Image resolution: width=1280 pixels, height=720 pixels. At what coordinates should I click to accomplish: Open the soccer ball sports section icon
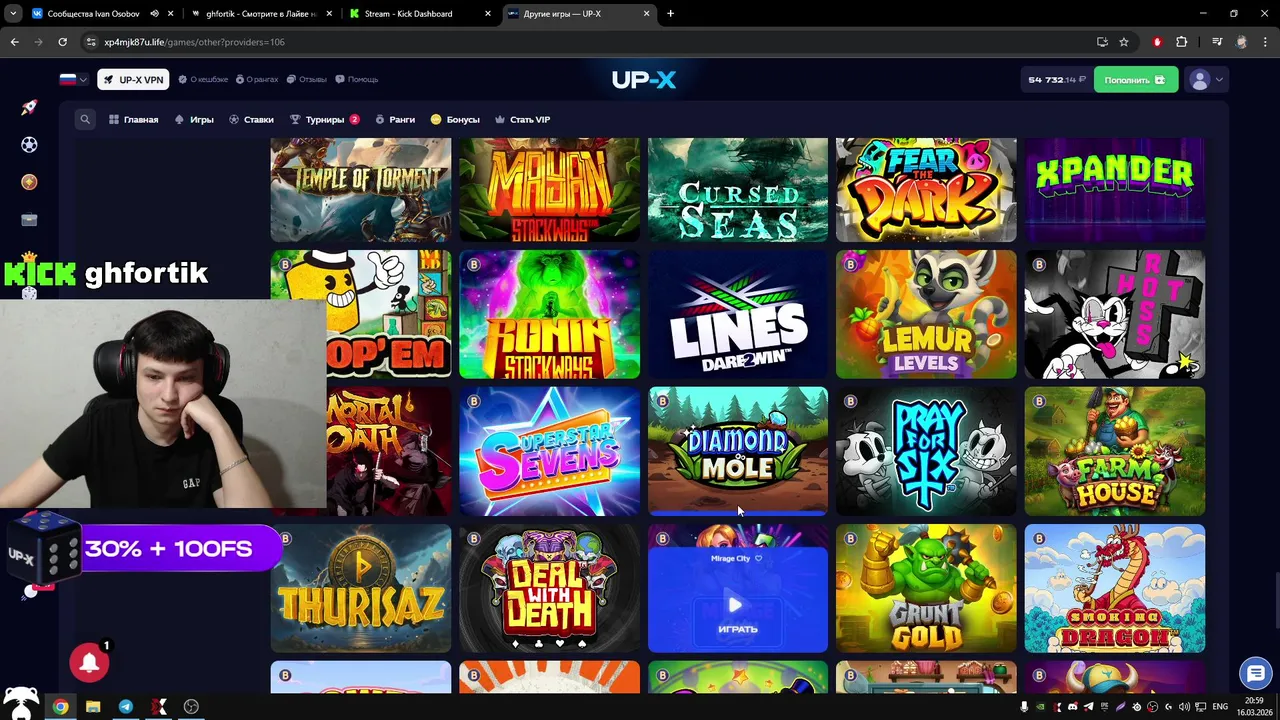29,145
